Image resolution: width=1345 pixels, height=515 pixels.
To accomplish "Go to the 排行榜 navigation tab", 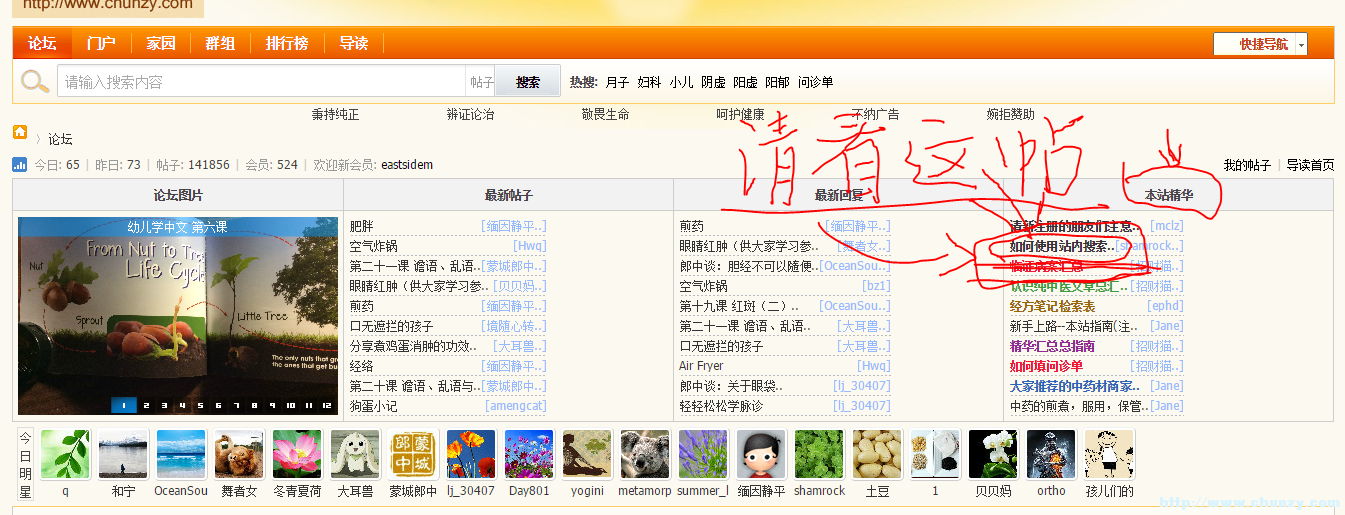I will (287, 43).
